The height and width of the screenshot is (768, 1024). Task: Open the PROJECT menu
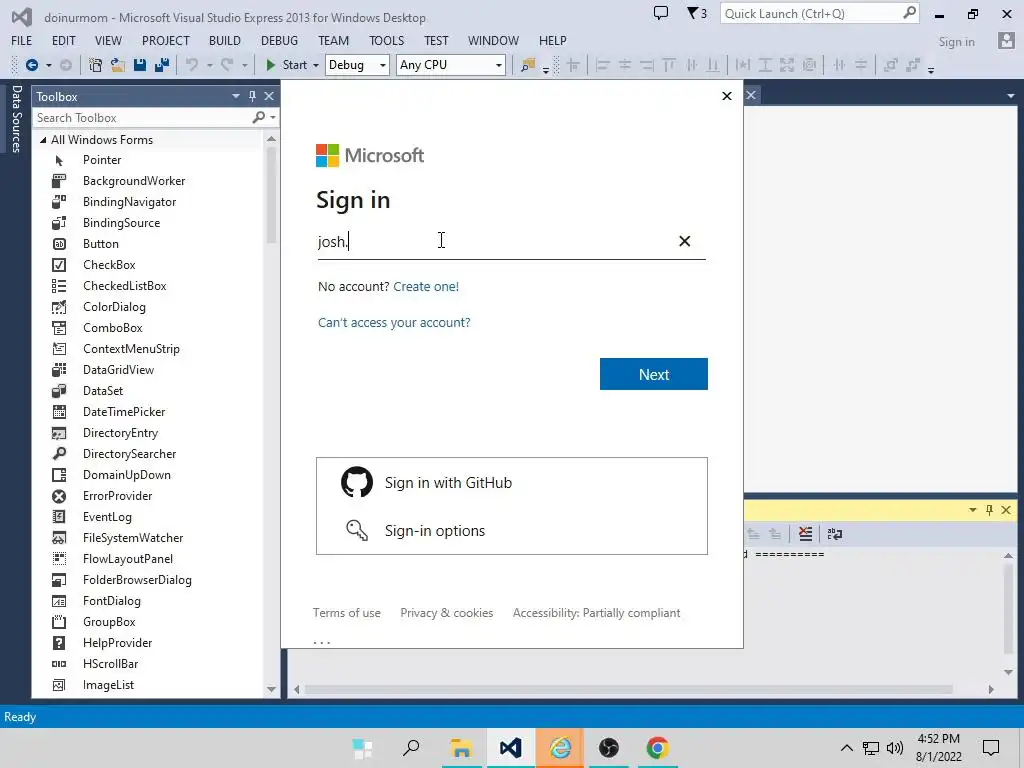[166, 40]
